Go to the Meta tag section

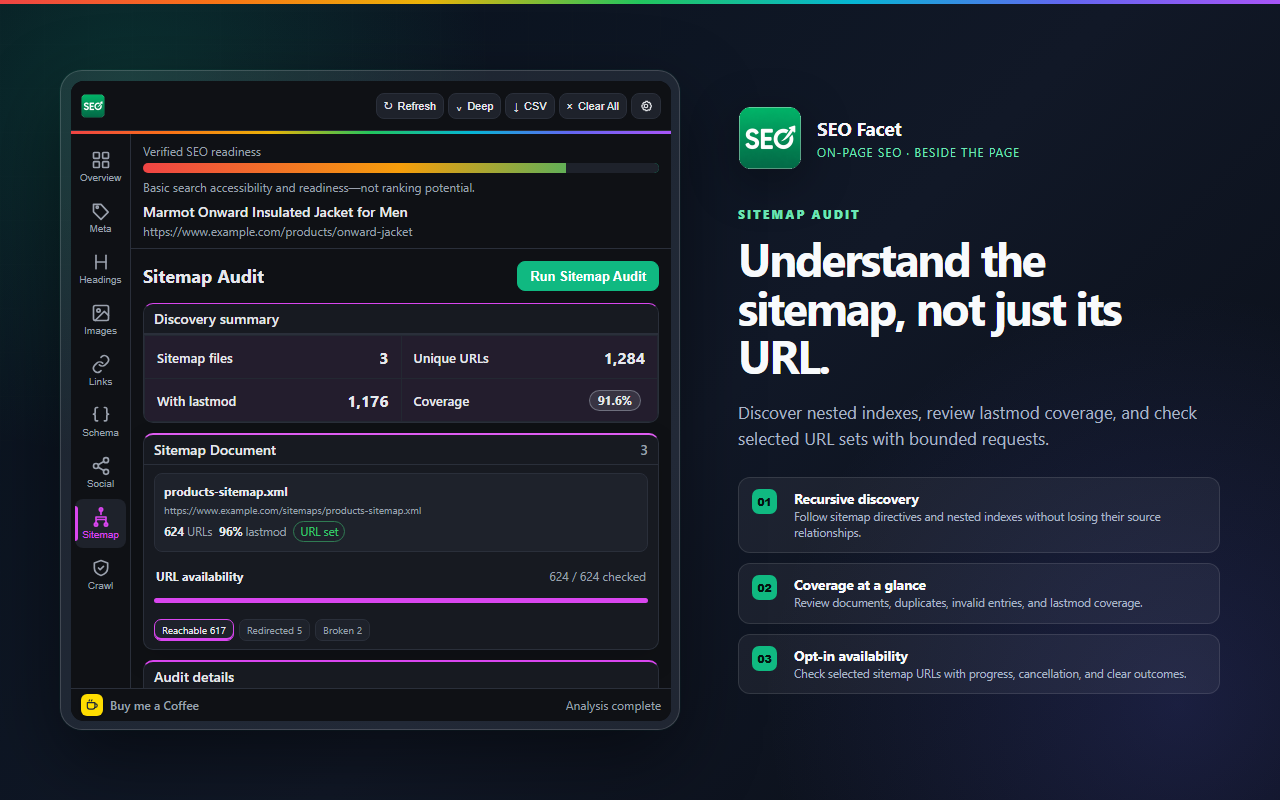(100, 218)
